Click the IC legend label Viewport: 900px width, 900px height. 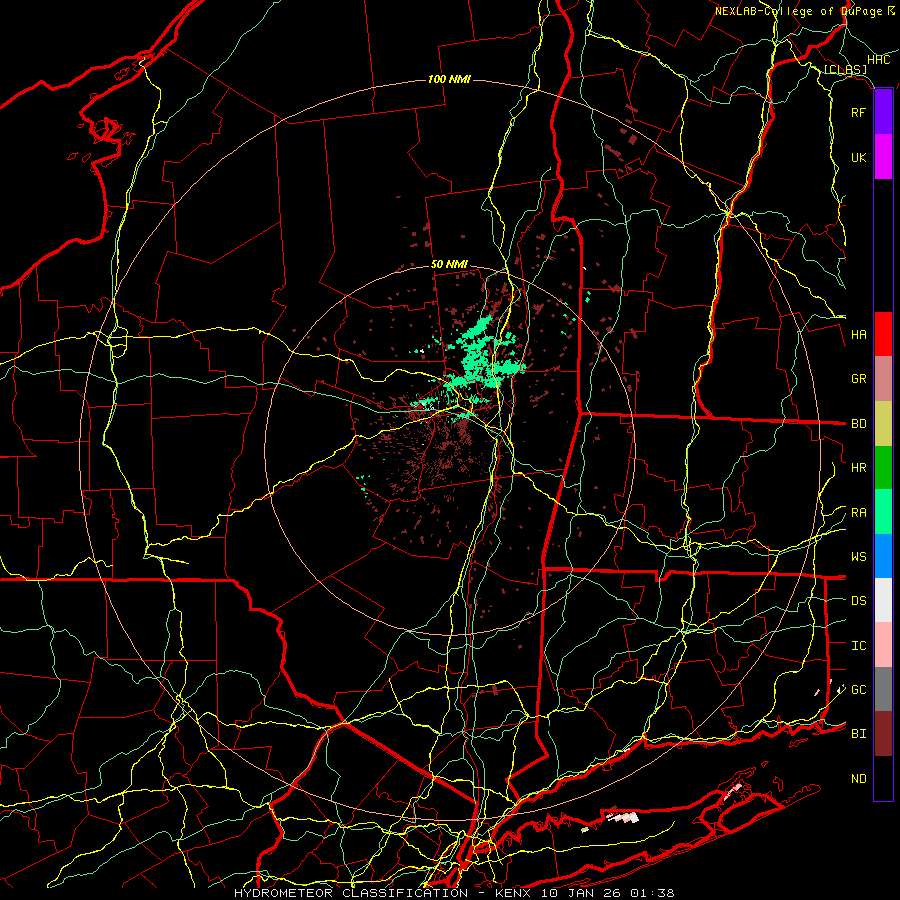point(858,645)
